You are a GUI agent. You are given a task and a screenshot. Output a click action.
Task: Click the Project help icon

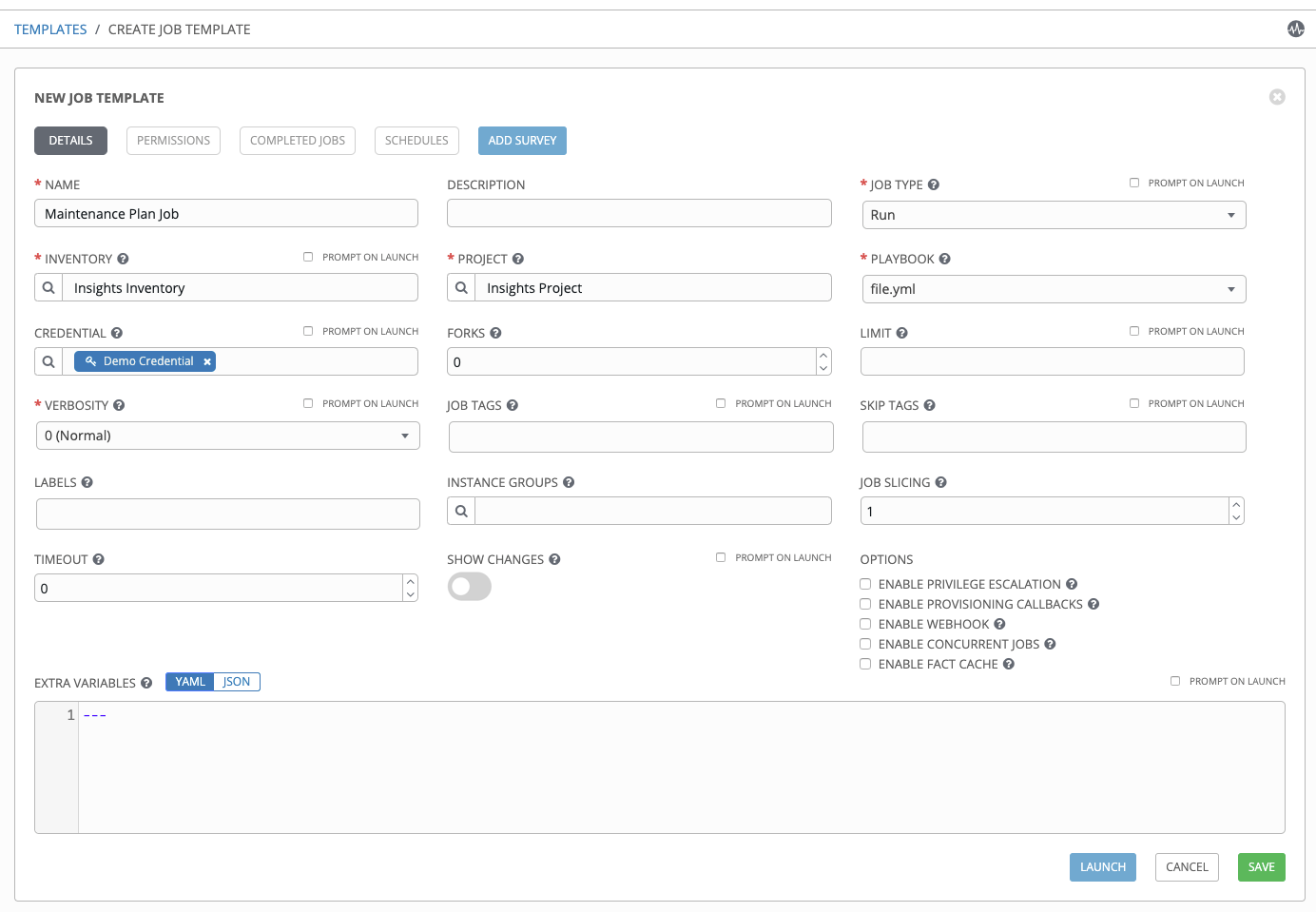pyautogui.click(x=518, y=259)
